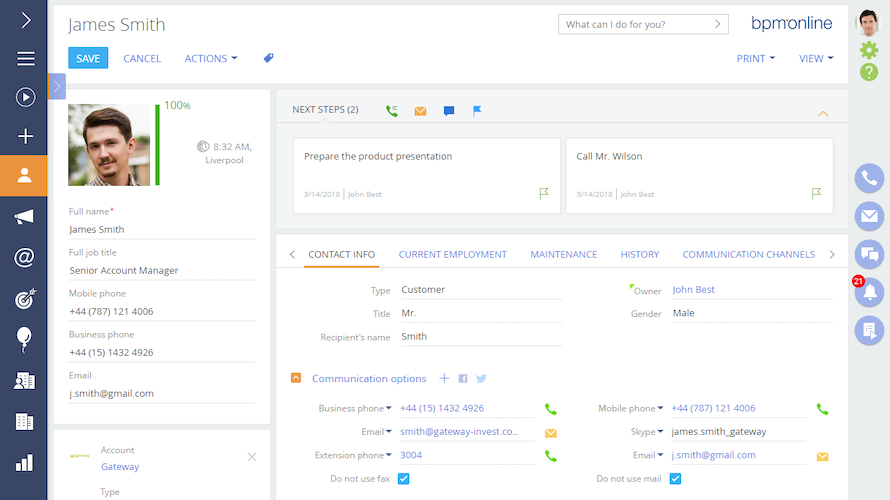890x500 pixels.
Task: Open the John Best owner link
Action: coord(693,290)
